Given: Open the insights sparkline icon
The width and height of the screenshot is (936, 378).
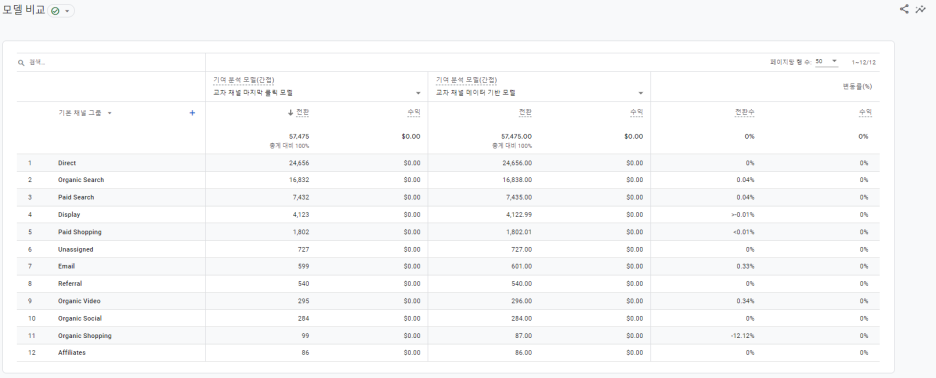Looking at the screenshot, I should (920, 9).
